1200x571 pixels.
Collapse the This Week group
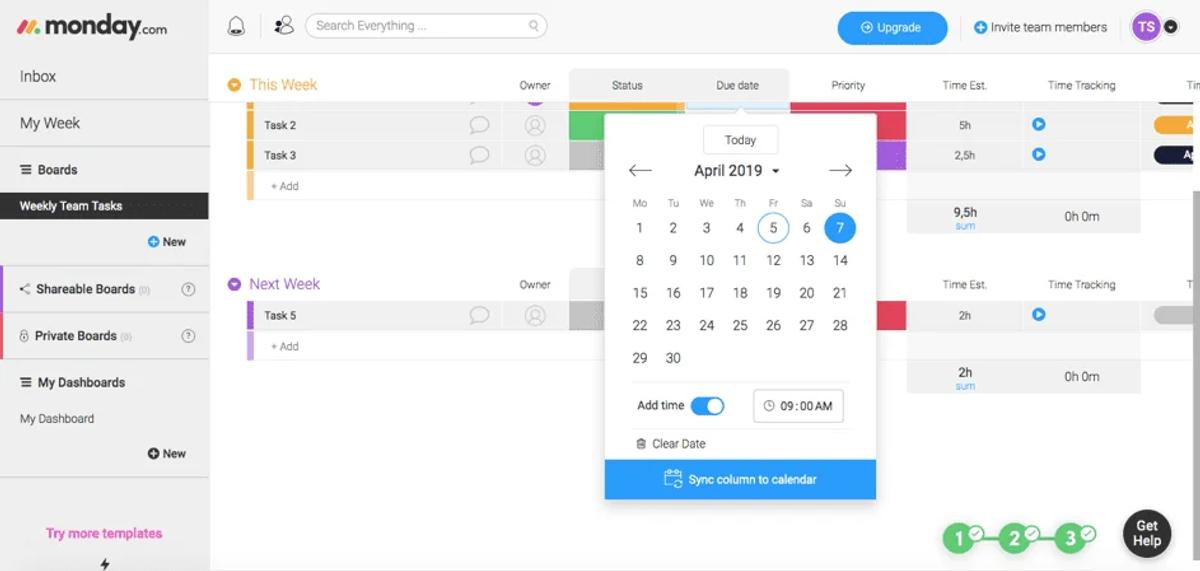[234, 85]
